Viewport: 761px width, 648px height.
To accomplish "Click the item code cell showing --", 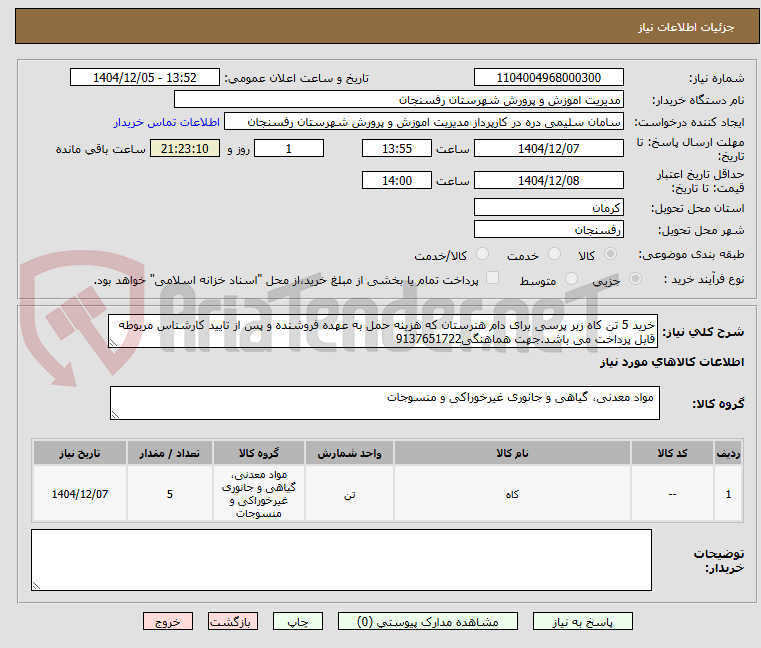I will pyautogui.click(x=673, y=494).
